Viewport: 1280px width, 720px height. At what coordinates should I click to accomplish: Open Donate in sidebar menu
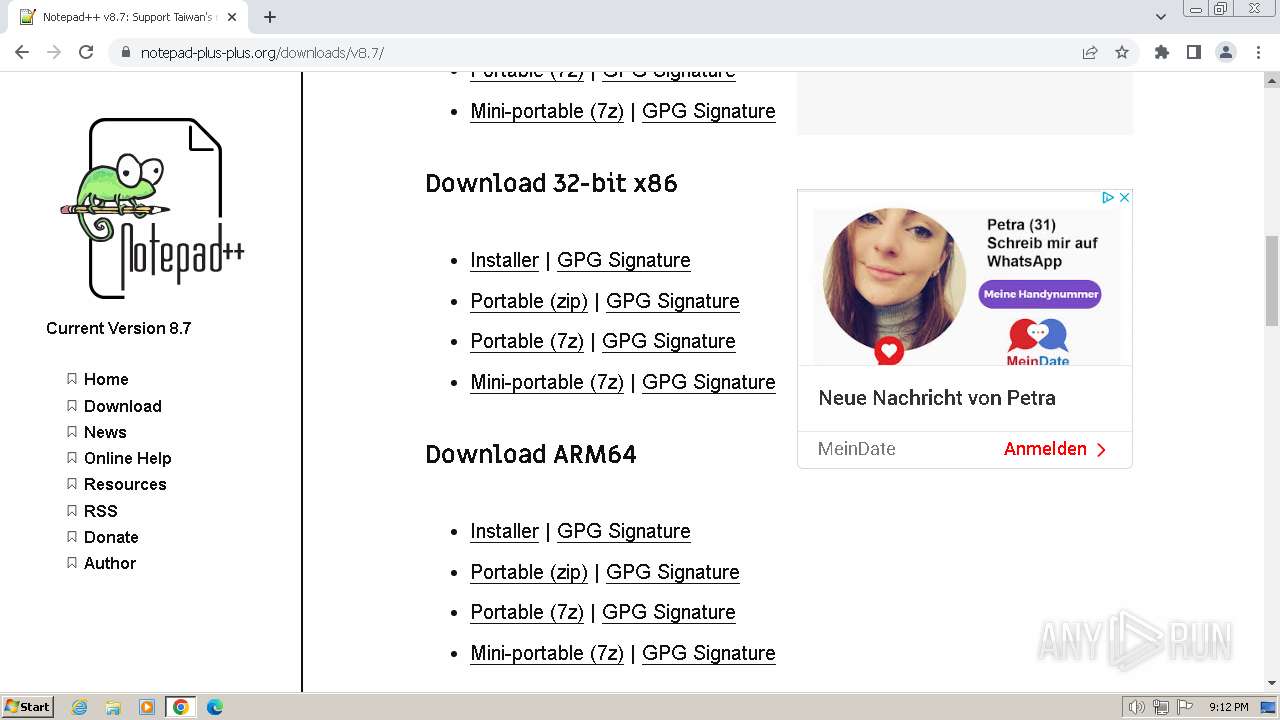tap(111, 537)
